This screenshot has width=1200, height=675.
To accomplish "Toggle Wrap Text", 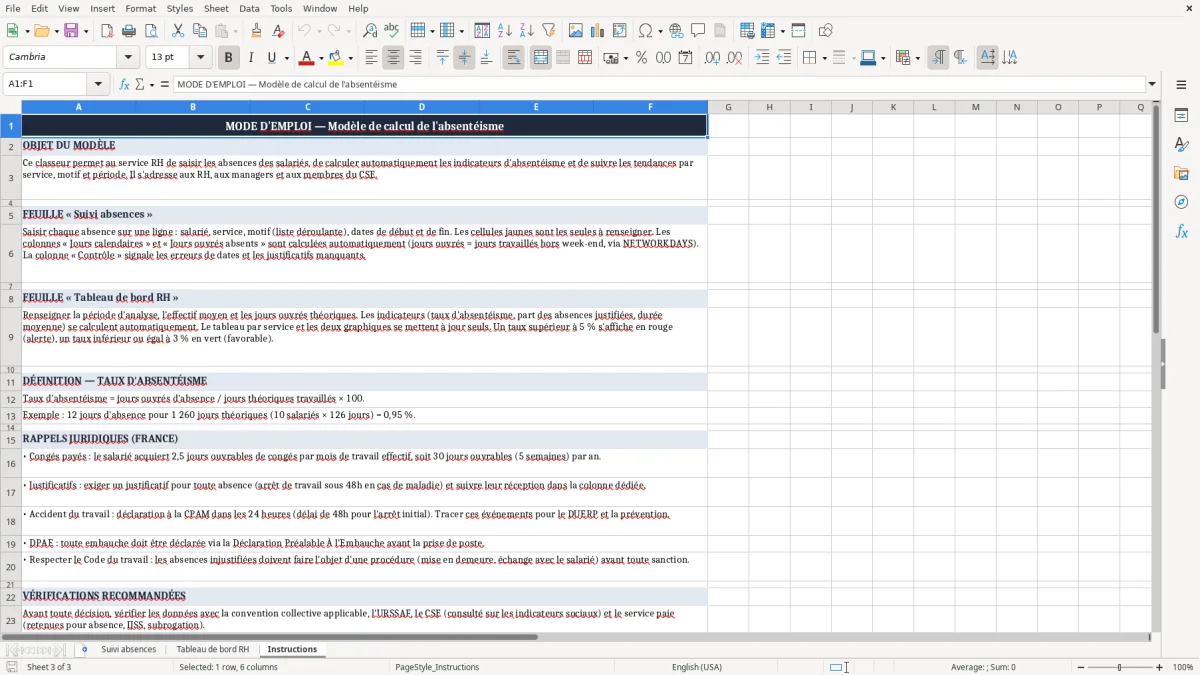I will [x=513, y=58].
